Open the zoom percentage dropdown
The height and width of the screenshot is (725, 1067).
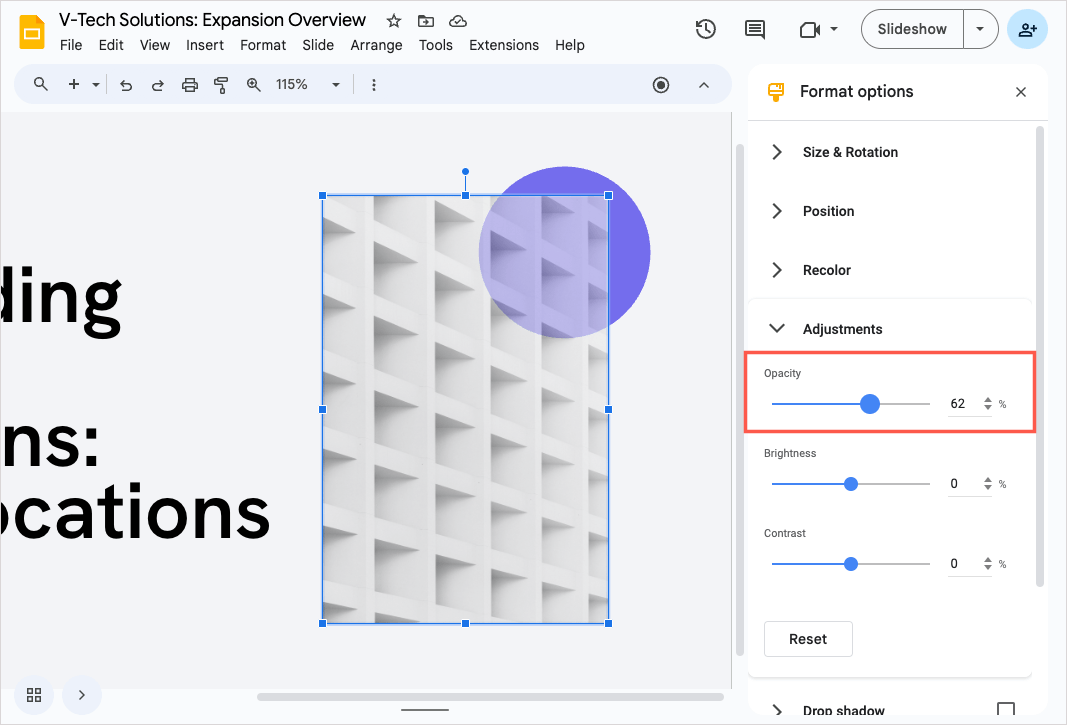pyautogui.click(x=336, y=85)
